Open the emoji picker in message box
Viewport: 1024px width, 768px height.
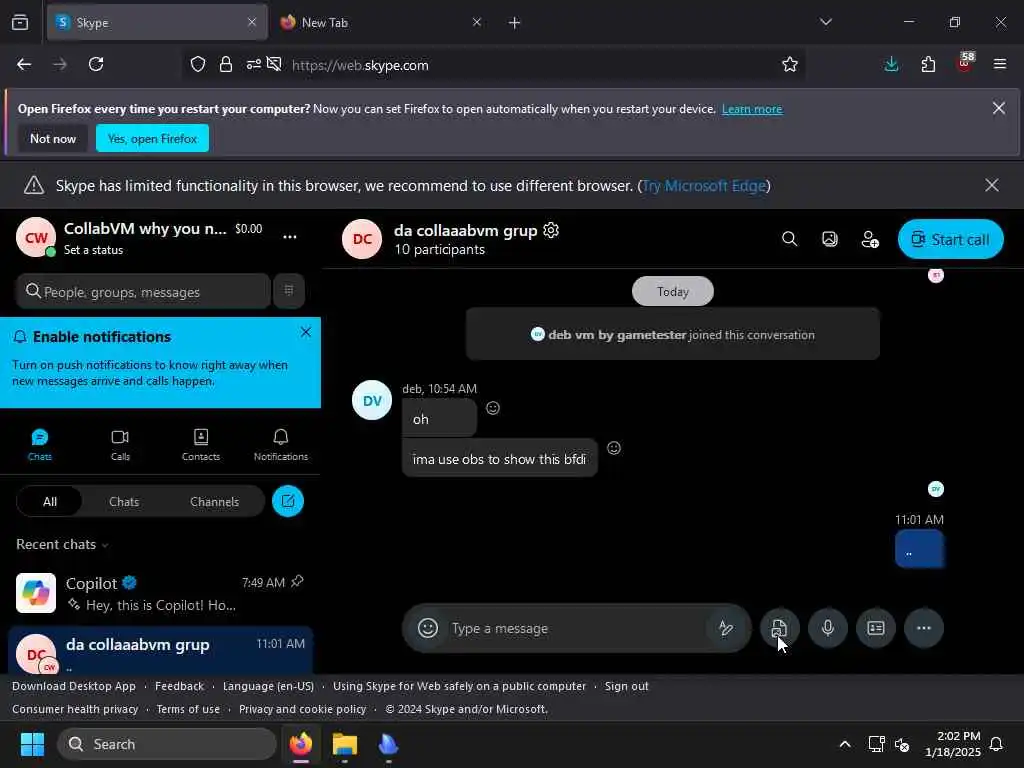tap(428, 628)
